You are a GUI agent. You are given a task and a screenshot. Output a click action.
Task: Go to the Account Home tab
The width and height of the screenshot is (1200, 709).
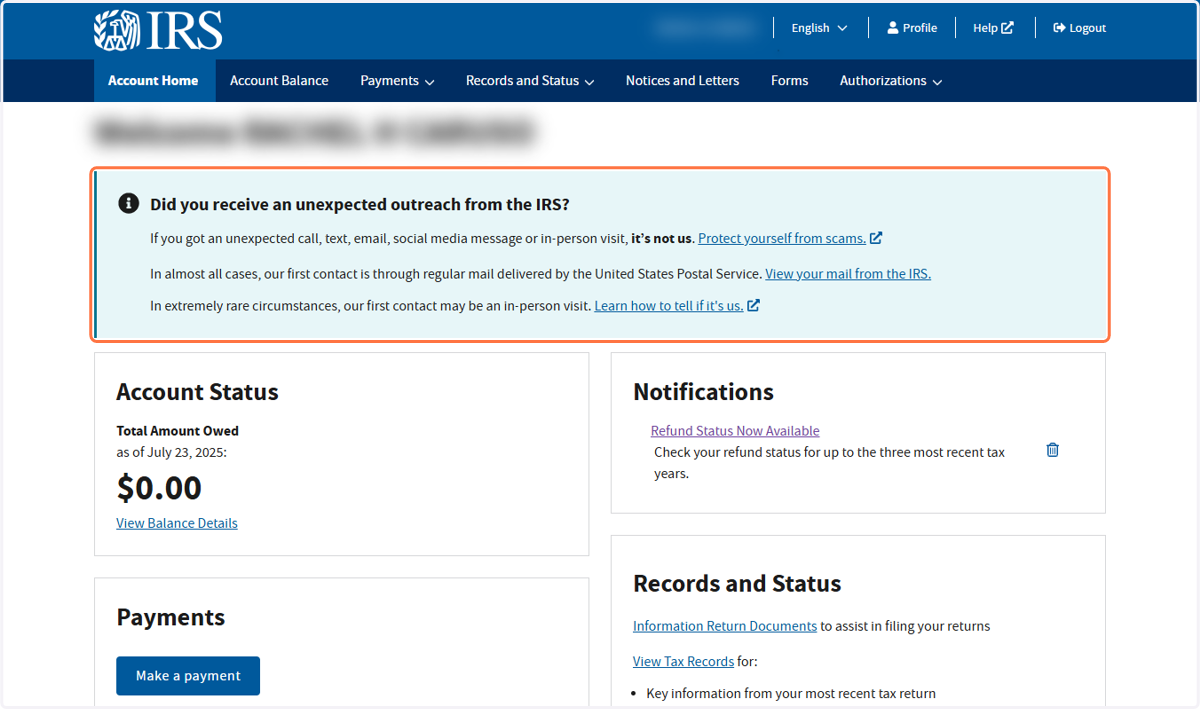point(153,81)
